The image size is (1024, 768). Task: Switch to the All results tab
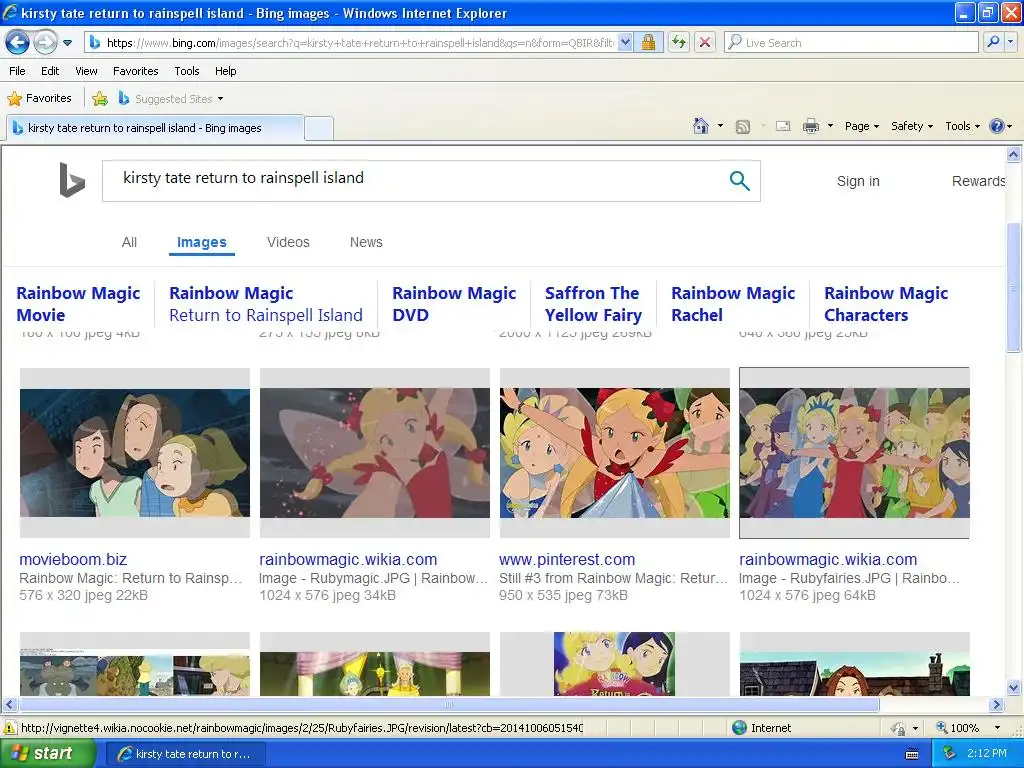pos(129,242)
